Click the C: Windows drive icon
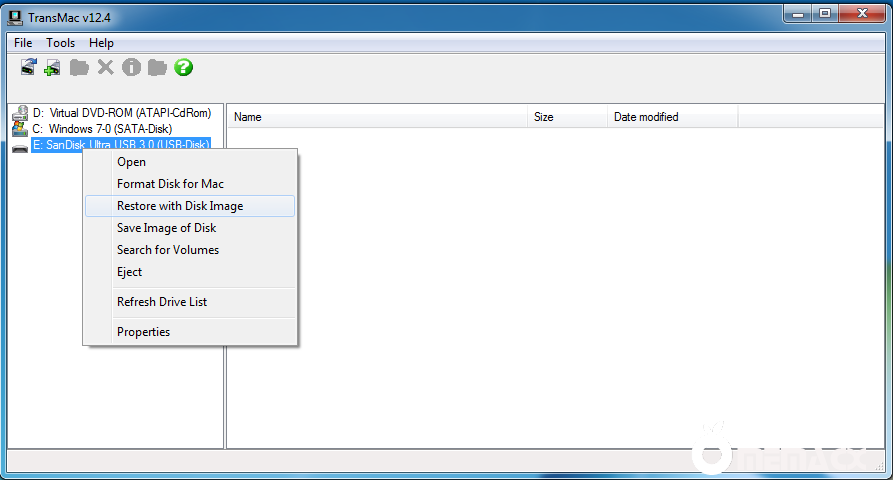 click(20, 129)
